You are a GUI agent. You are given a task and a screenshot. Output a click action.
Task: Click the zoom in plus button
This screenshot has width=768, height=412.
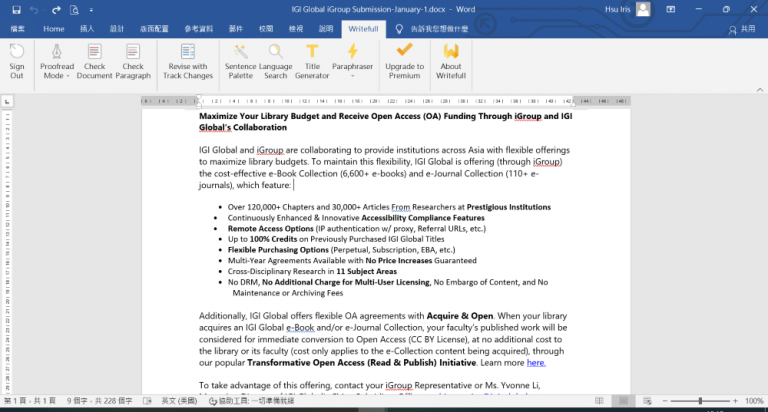735,401
